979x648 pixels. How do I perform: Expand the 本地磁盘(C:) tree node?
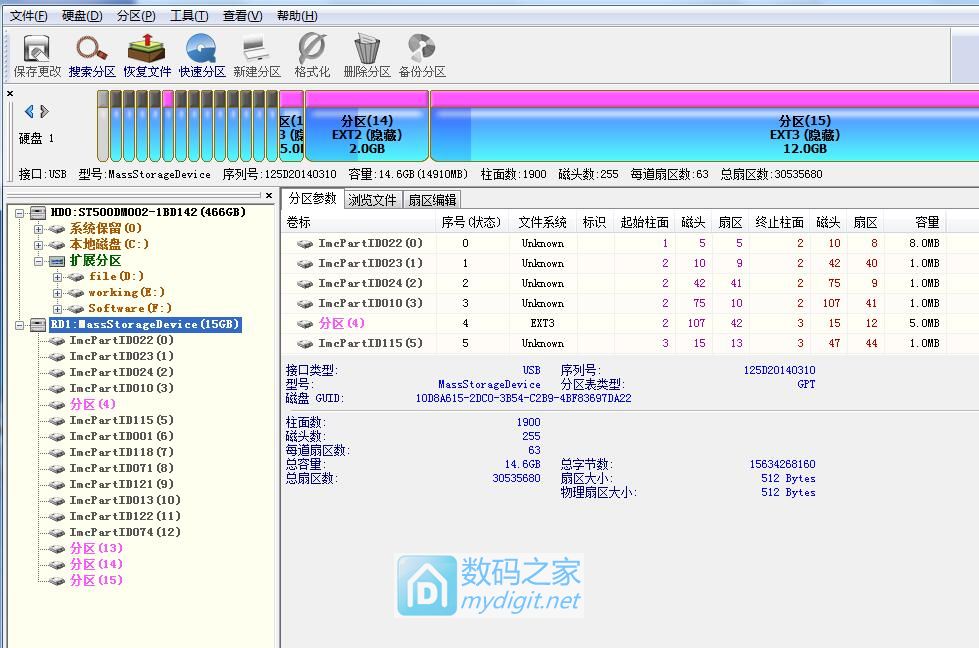[39, 245]
